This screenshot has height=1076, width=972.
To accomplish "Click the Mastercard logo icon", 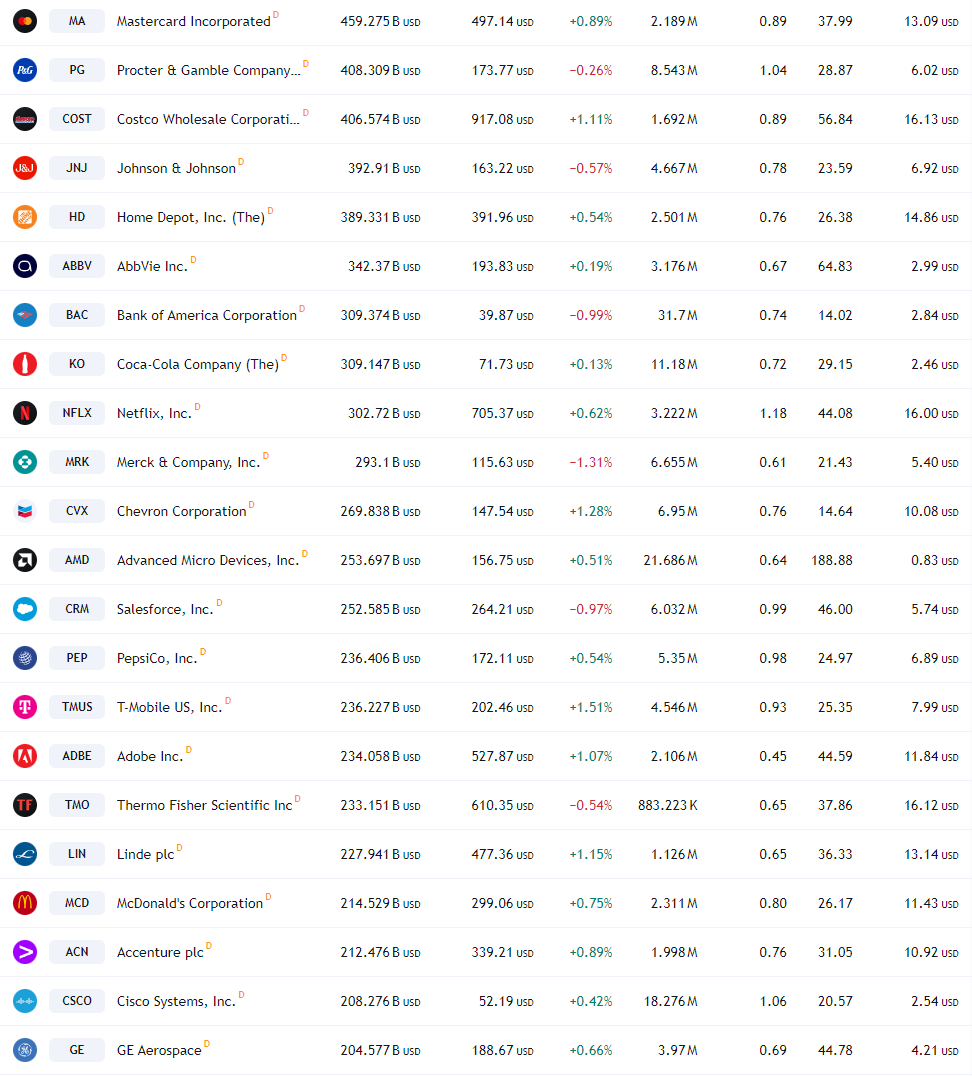I will (x=25, y=21).
